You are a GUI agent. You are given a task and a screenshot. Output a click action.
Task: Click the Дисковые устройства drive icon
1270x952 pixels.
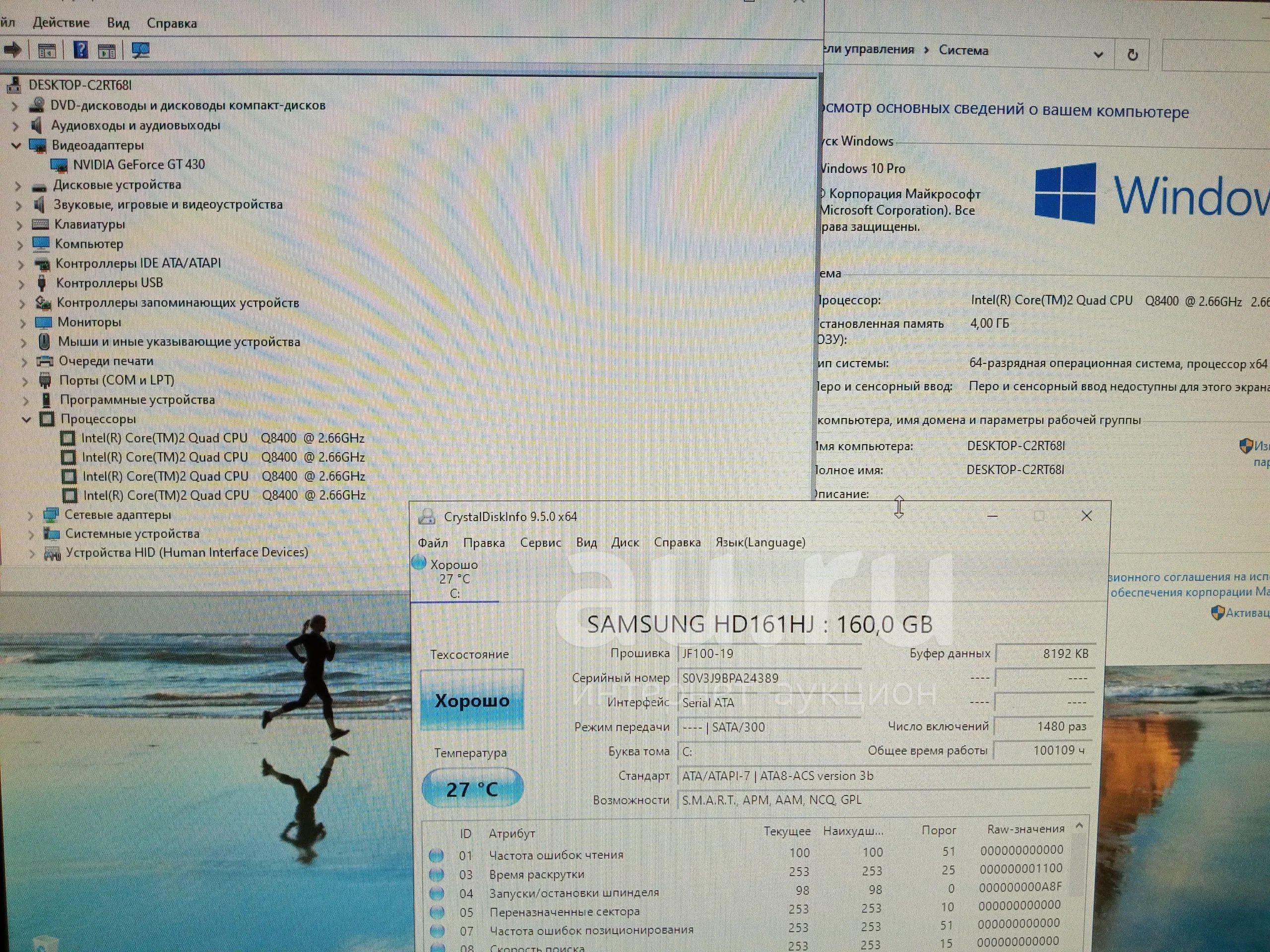point(39,187)
